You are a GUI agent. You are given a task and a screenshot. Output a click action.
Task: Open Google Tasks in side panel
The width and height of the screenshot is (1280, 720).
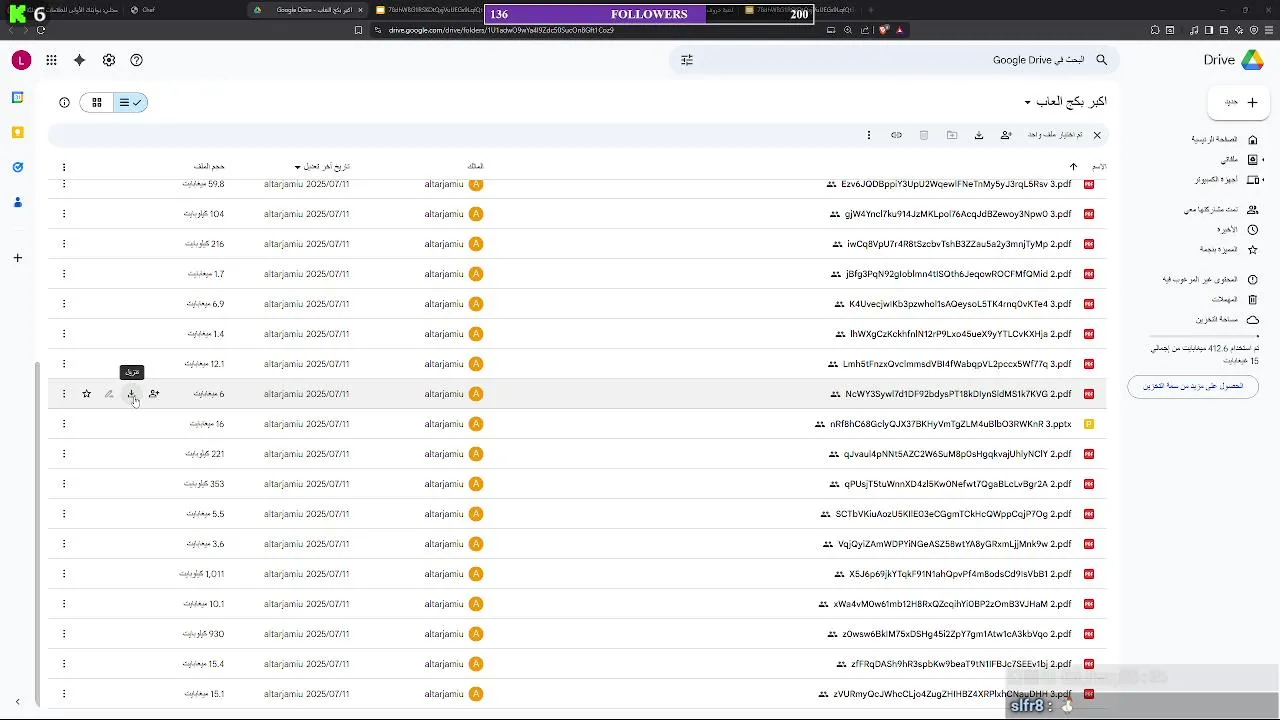click(x=17, y=167)
